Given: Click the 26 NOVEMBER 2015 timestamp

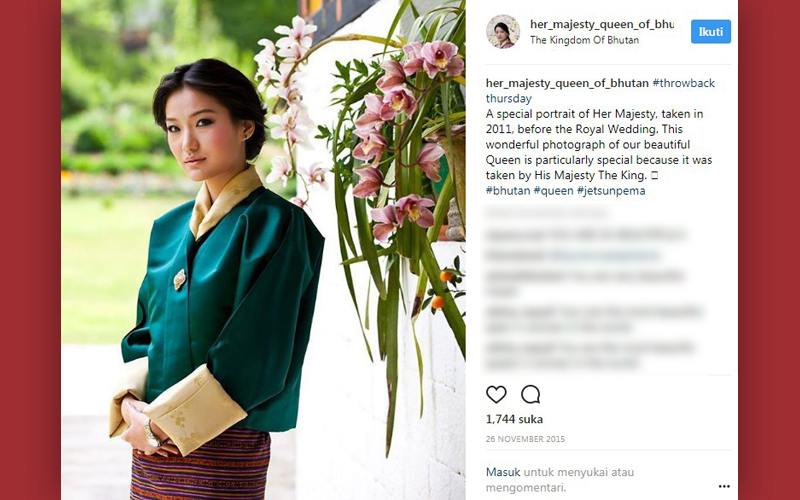Looking at the screenshot, I should coord(525,439).
